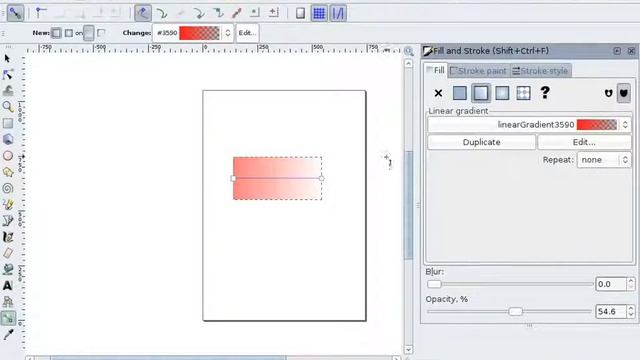Choose flat color fill
The height and width of the screenshot is (360, 640).
(460, 93)
